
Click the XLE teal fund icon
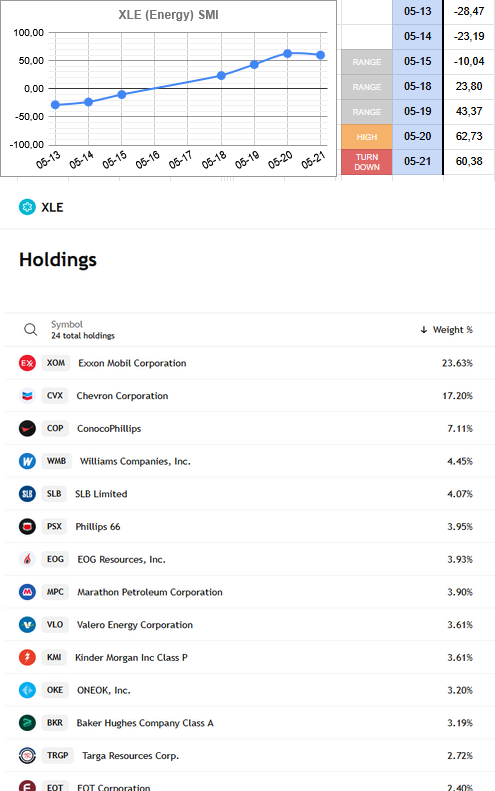pos(27,207)
